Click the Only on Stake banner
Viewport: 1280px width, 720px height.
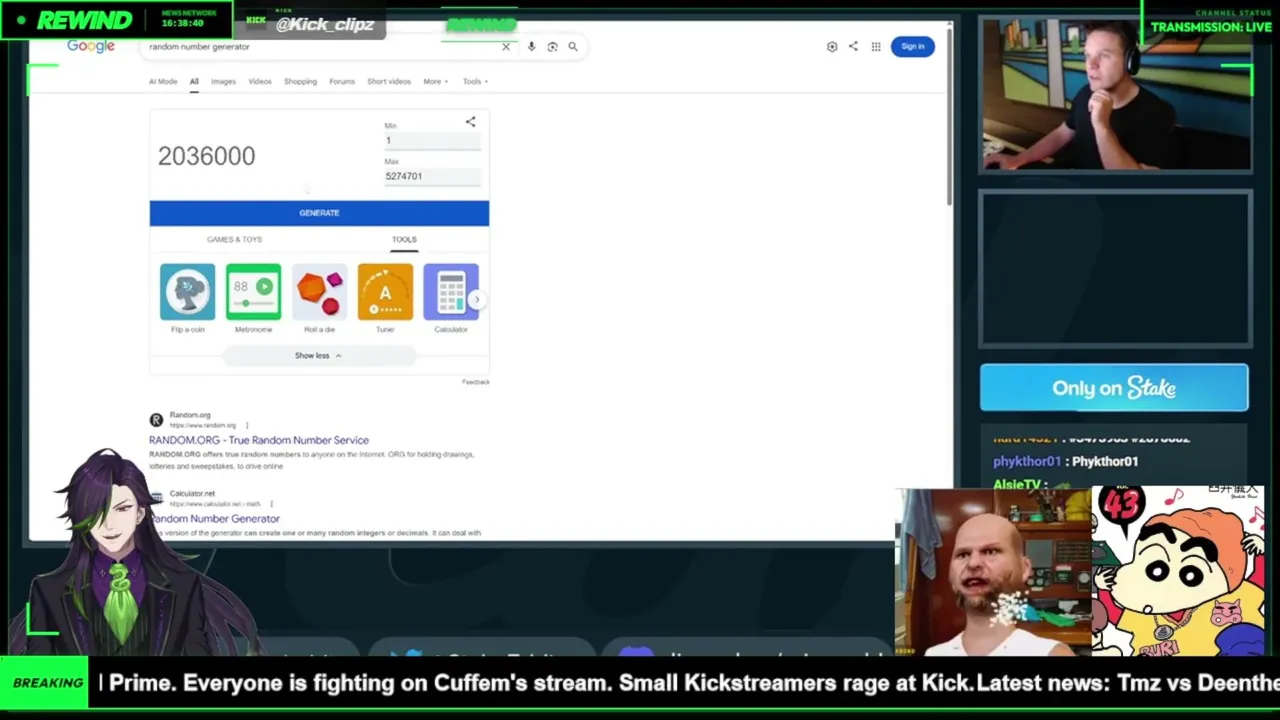coord(1114,388)
